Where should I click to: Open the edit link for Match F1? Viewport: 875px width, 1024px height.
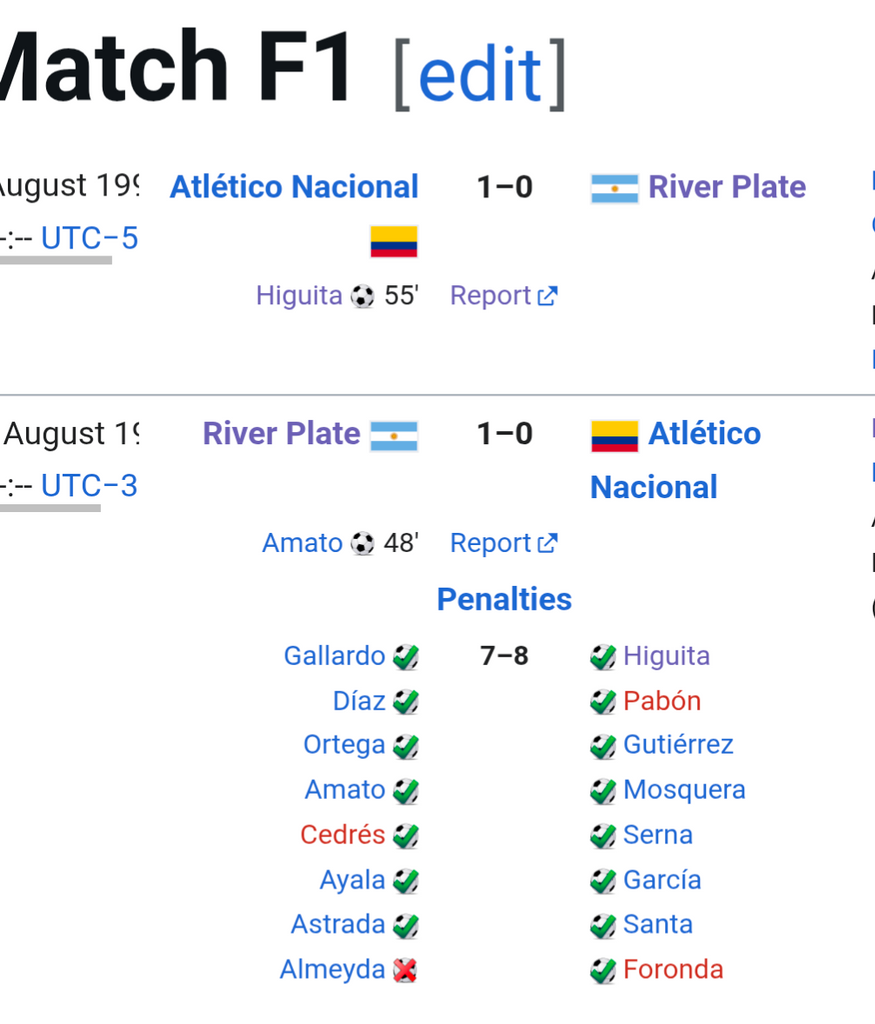[479, 72]
